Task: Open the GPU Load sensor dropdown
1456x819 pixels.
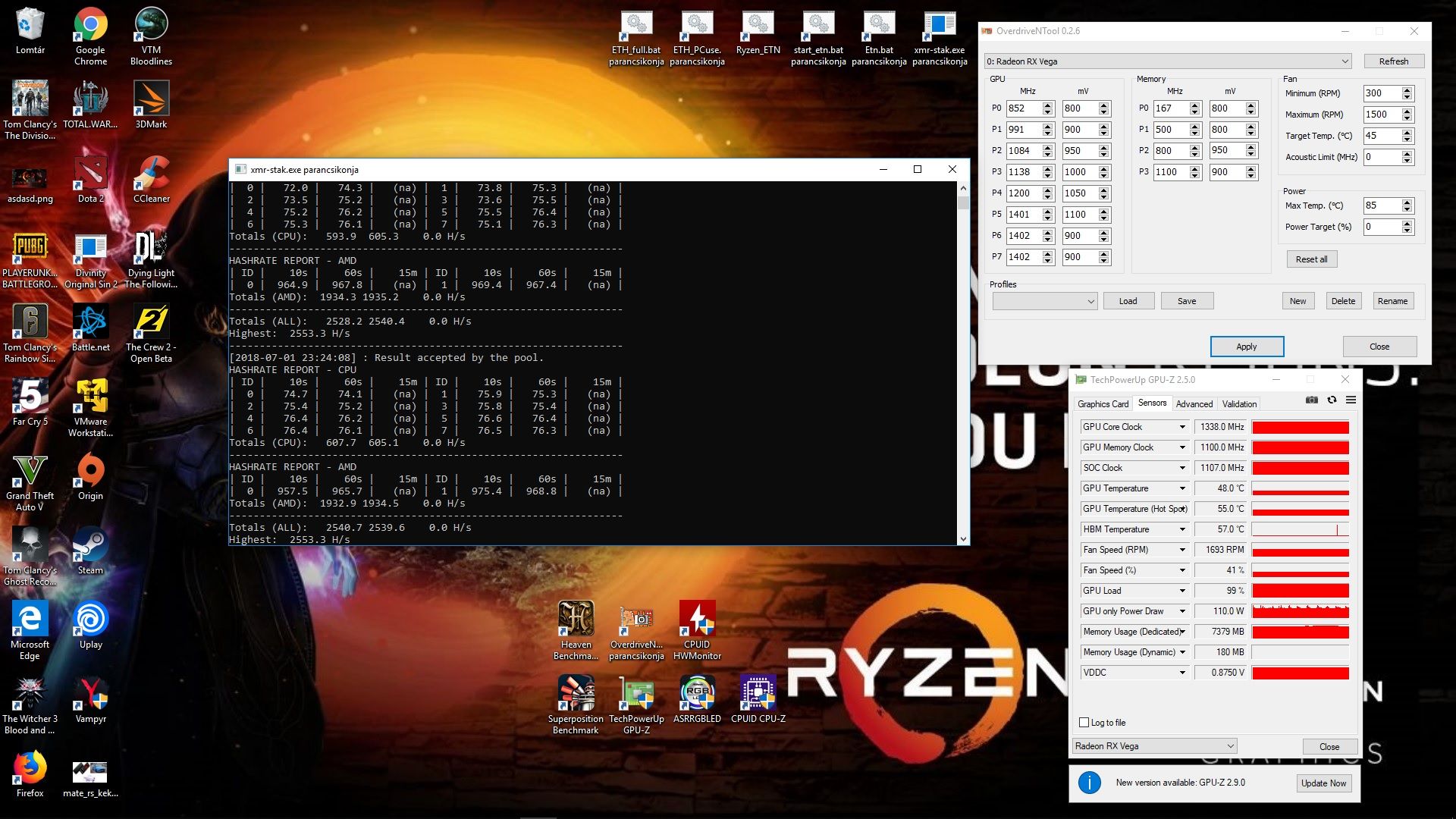Action: pyautogui.click(x=1182, y=591)
